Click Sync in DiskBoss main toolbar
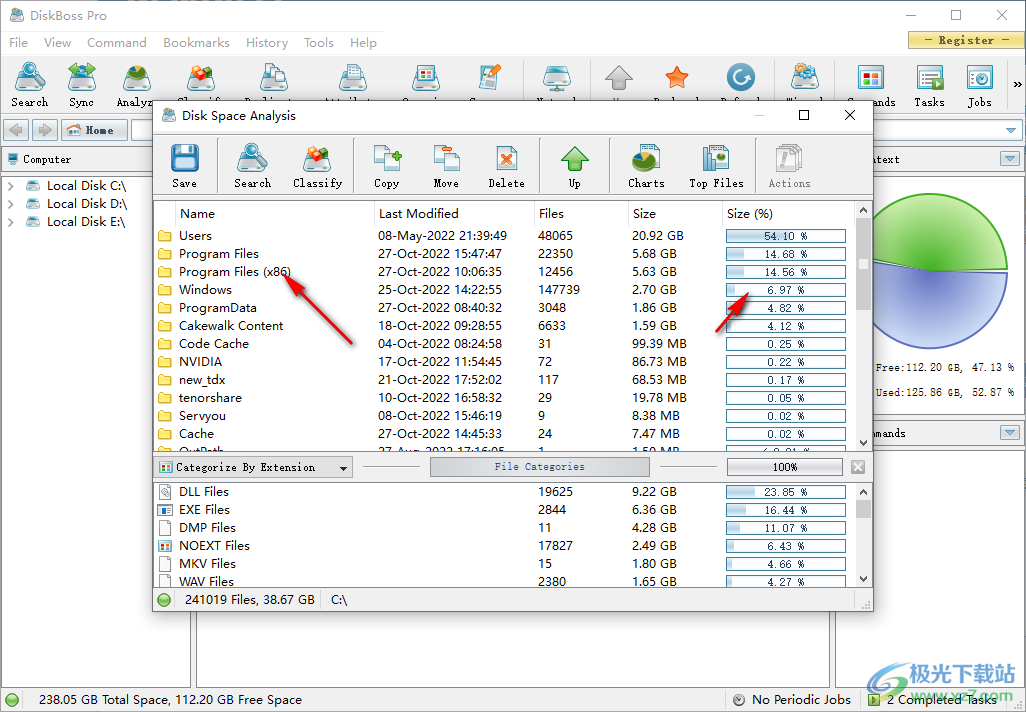 point(82,85)
